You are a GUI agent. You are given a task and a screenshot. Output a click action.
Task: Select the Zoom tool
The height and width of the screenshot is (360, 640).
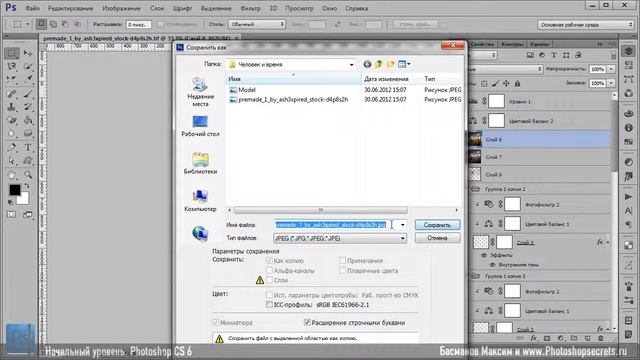click(x=28, y=175)
